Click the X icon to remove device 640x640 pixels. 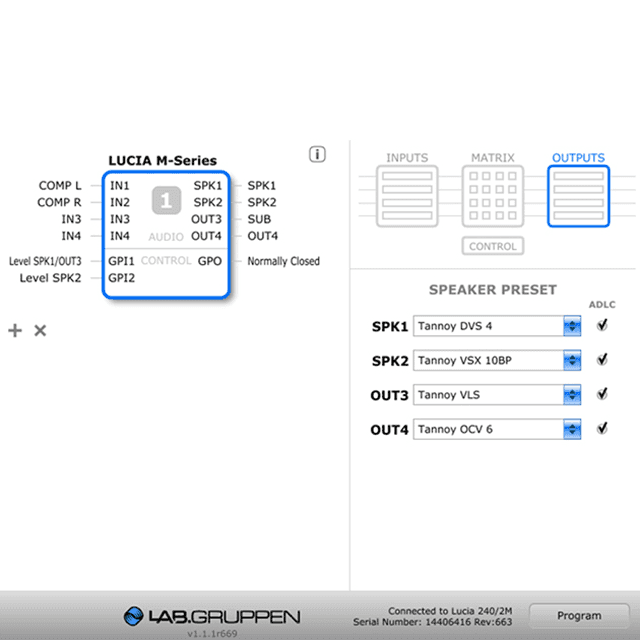(x=40, y=330)
